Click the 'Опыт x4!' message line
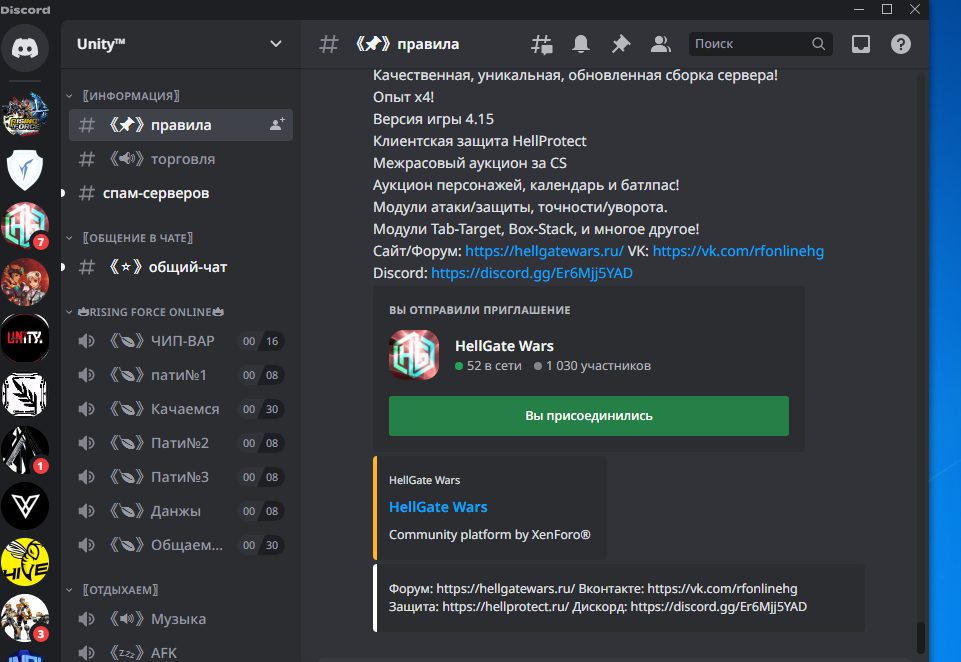 (403, 97)
